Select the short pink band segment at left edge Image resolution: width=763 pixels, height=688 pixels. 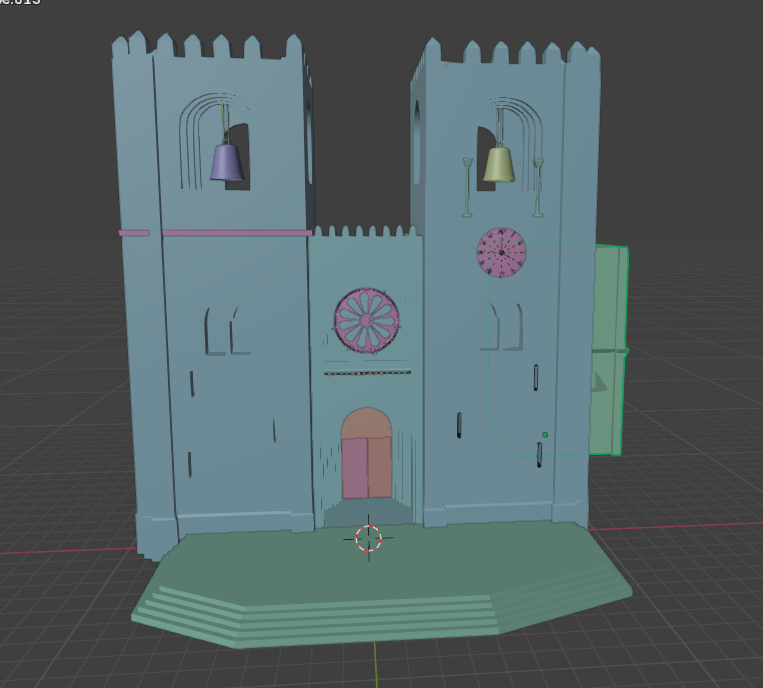(133, 233)
